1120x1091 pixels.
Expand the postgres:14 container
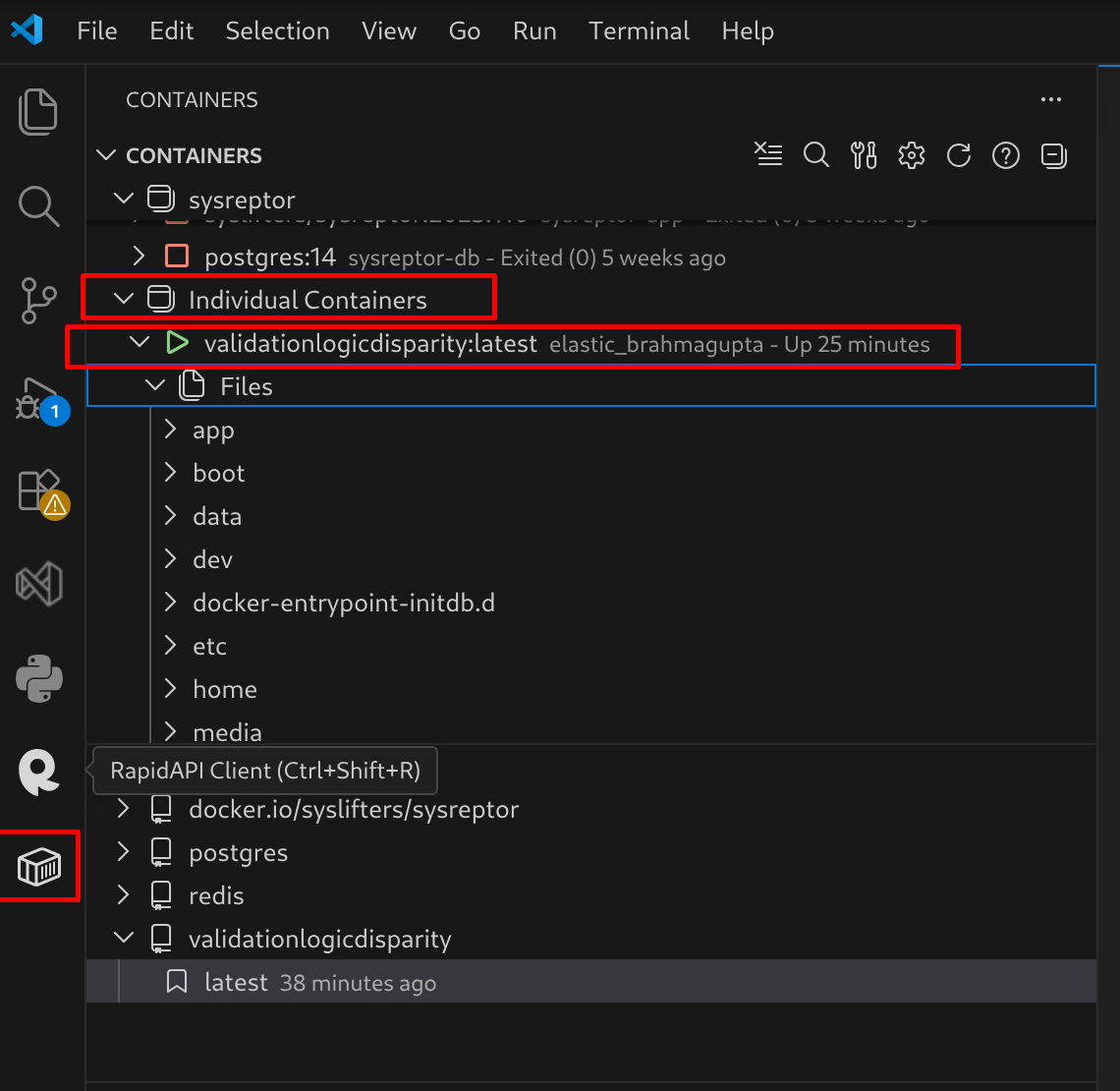click(x=139, y=256)
